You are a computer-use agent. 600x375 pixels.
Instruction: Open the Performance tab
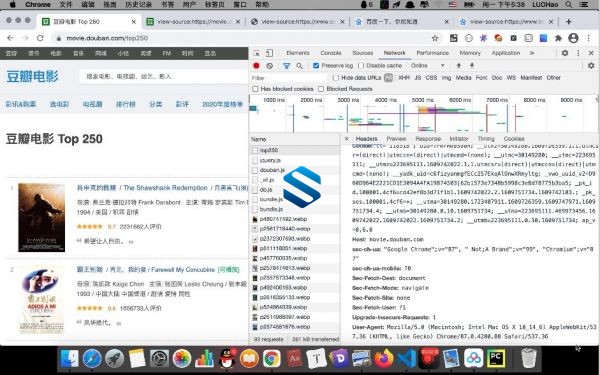432,53
